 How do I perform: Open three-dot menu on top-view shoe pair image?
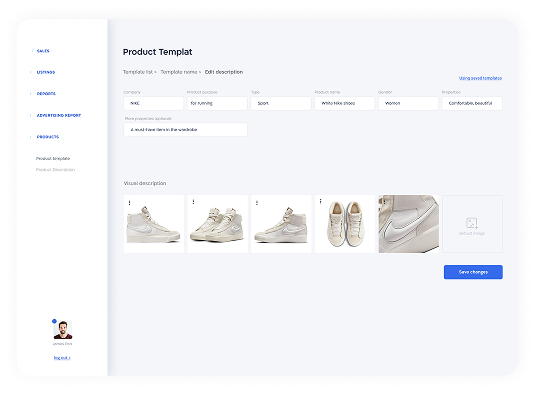(x=320, y=201)
